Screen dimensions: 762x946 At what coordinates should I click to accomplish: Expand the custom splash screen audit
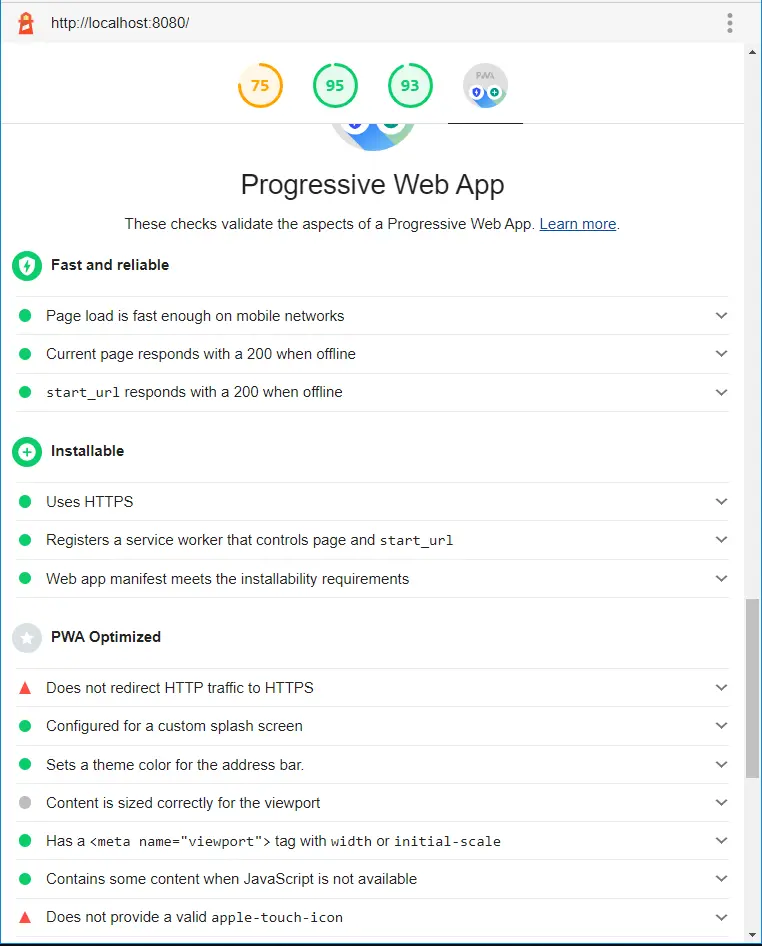[x=721, y=726]
